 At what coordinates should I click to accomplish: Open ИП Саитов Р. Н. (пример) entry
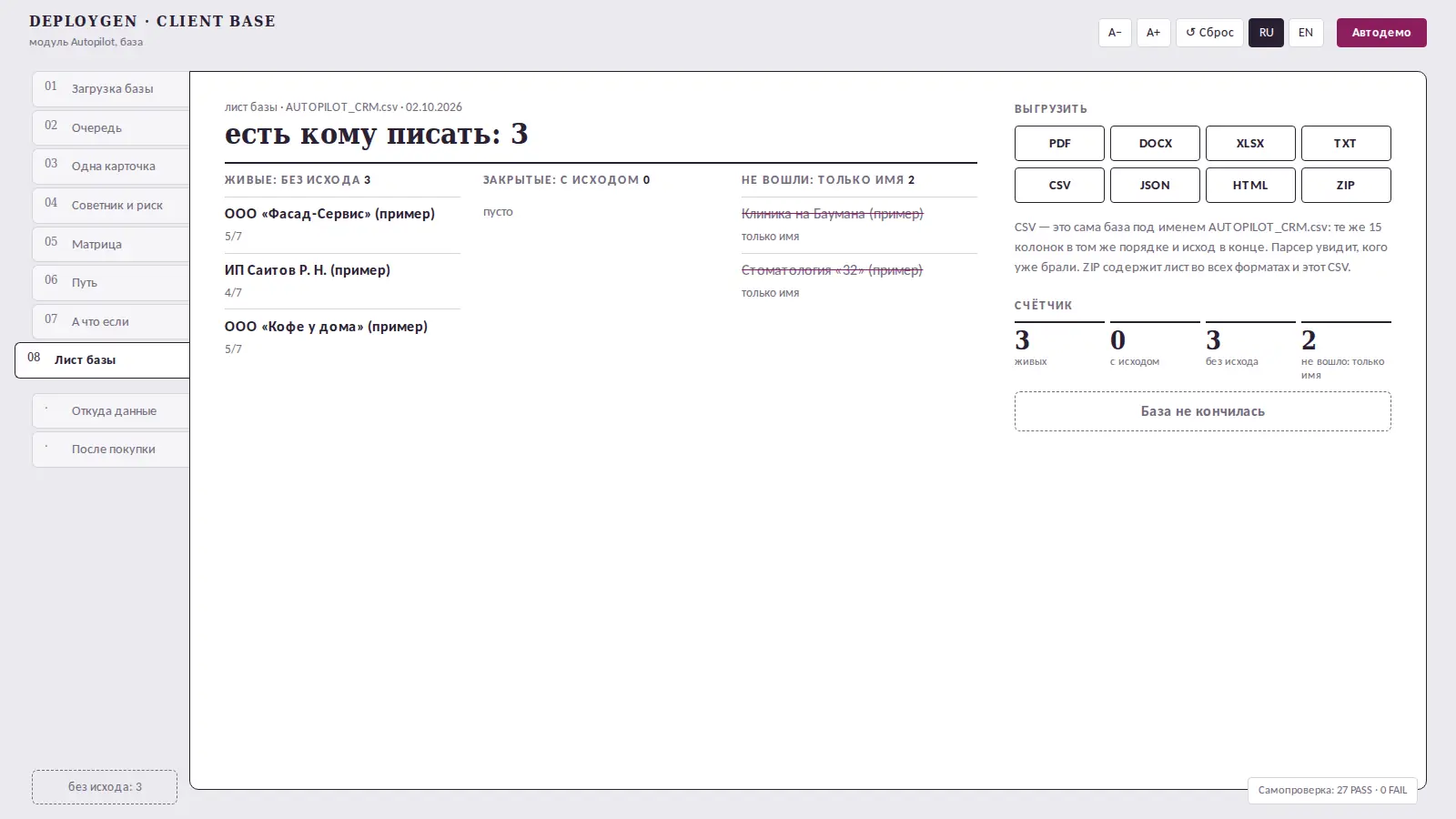(x=308, y=270)
